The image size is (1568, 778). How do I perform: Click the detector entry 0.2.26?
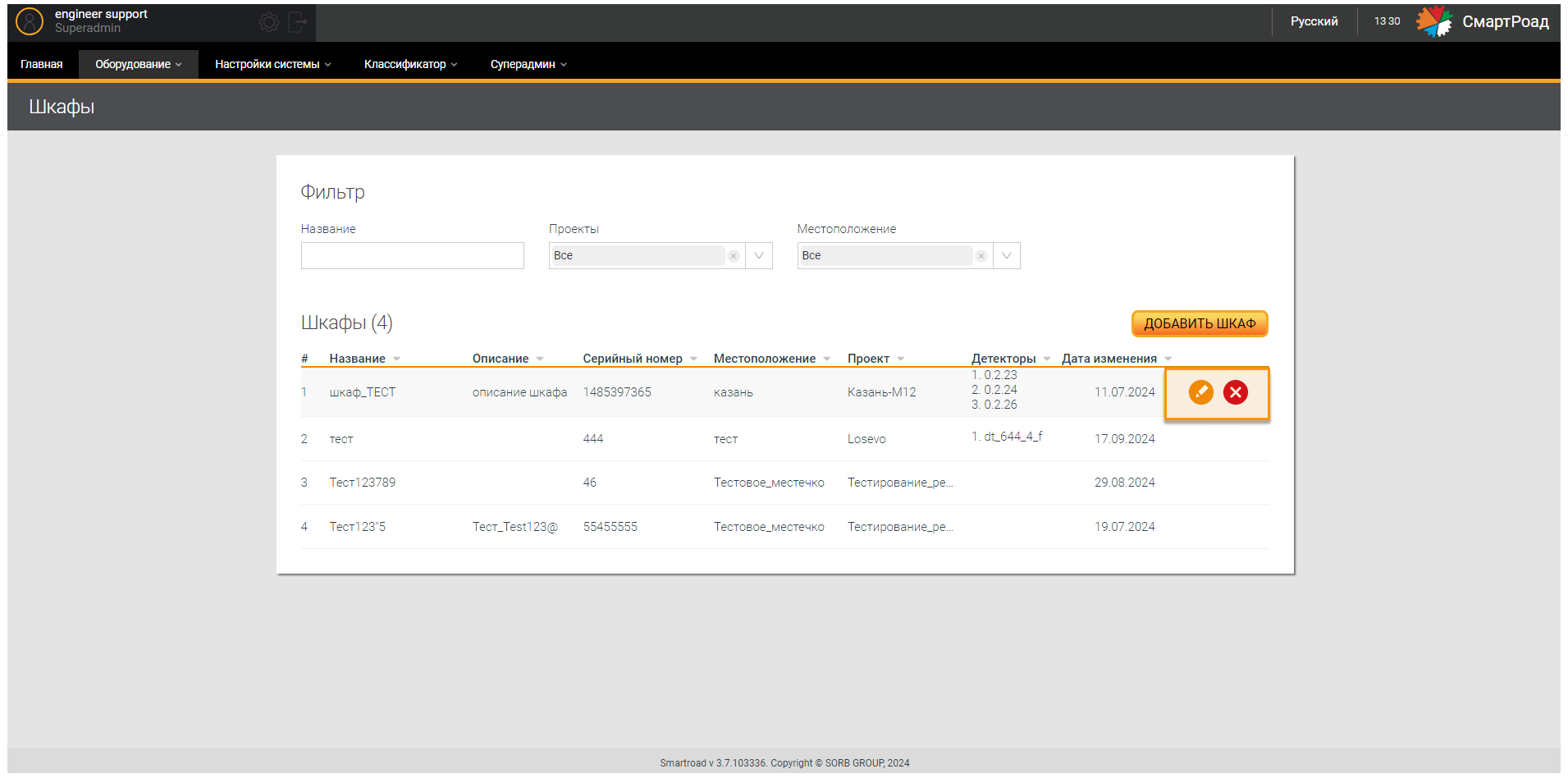tap(994, 405)
